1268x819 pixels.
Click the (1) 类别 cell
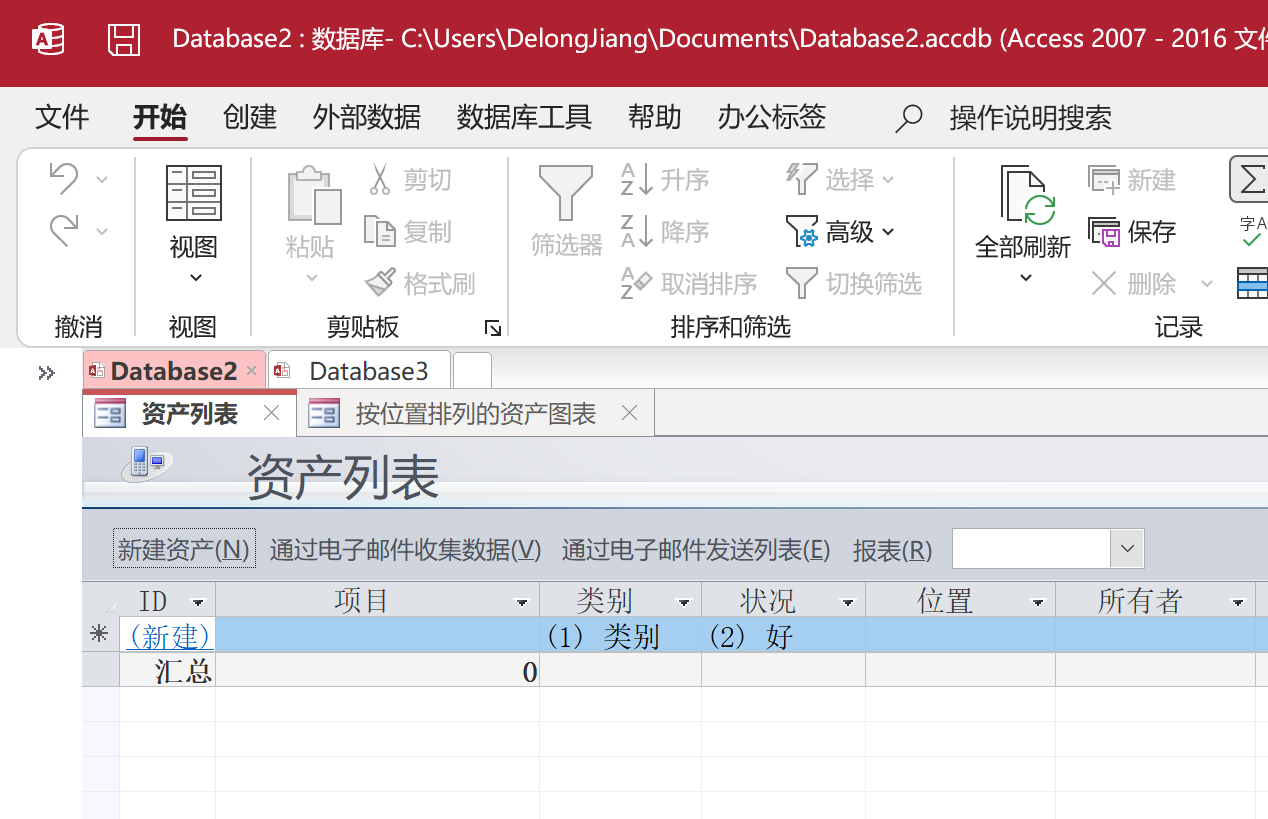(620, 636)
